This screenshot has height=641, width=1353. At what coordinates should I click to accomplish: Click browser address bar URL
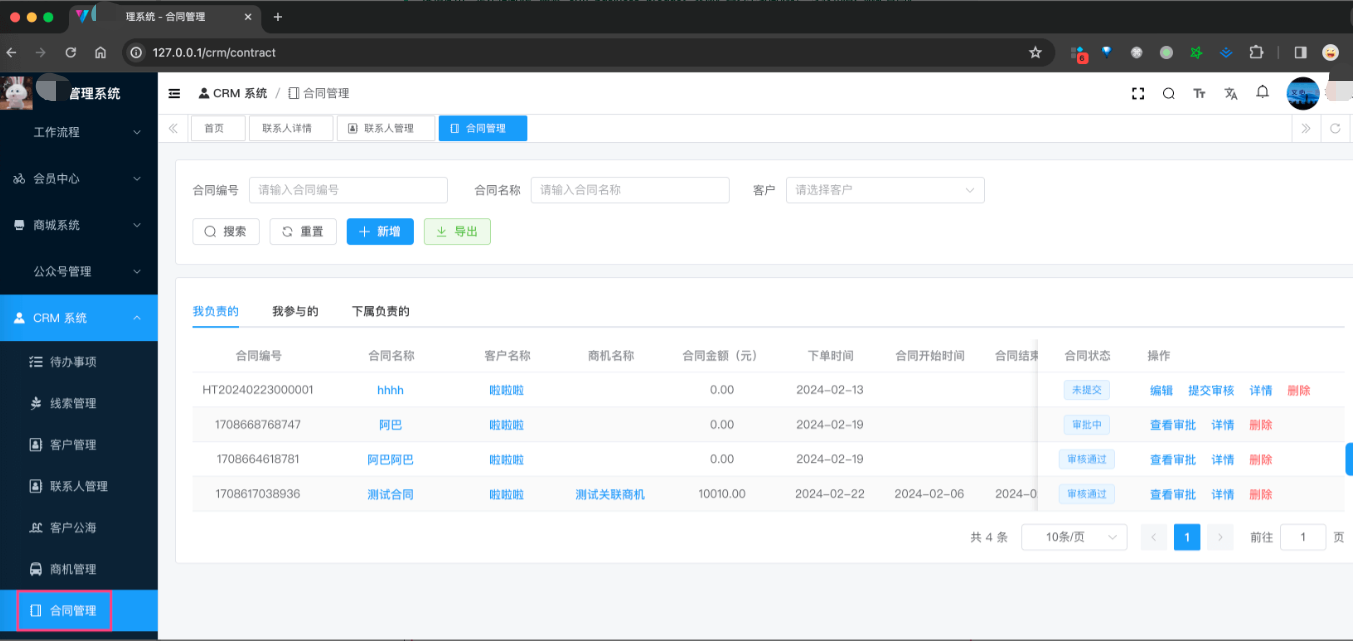(214, 52)
